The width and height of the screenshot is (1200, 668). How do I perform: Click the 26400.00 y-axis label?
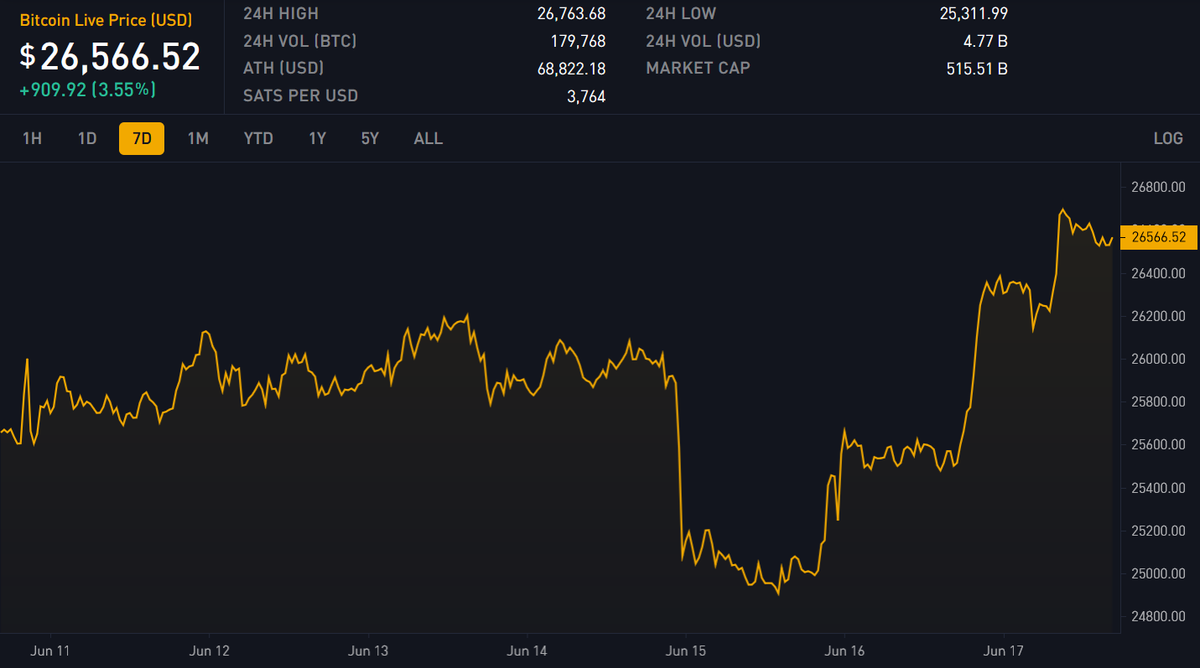point(1158,273)
